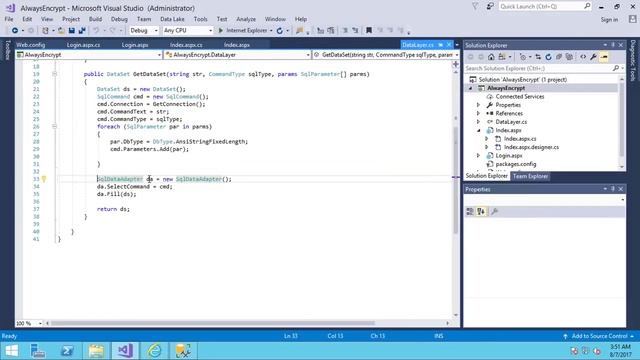Expand the DataLayer.cs node arrow
The height and width of the screenshot is (360, 640).
478,122
